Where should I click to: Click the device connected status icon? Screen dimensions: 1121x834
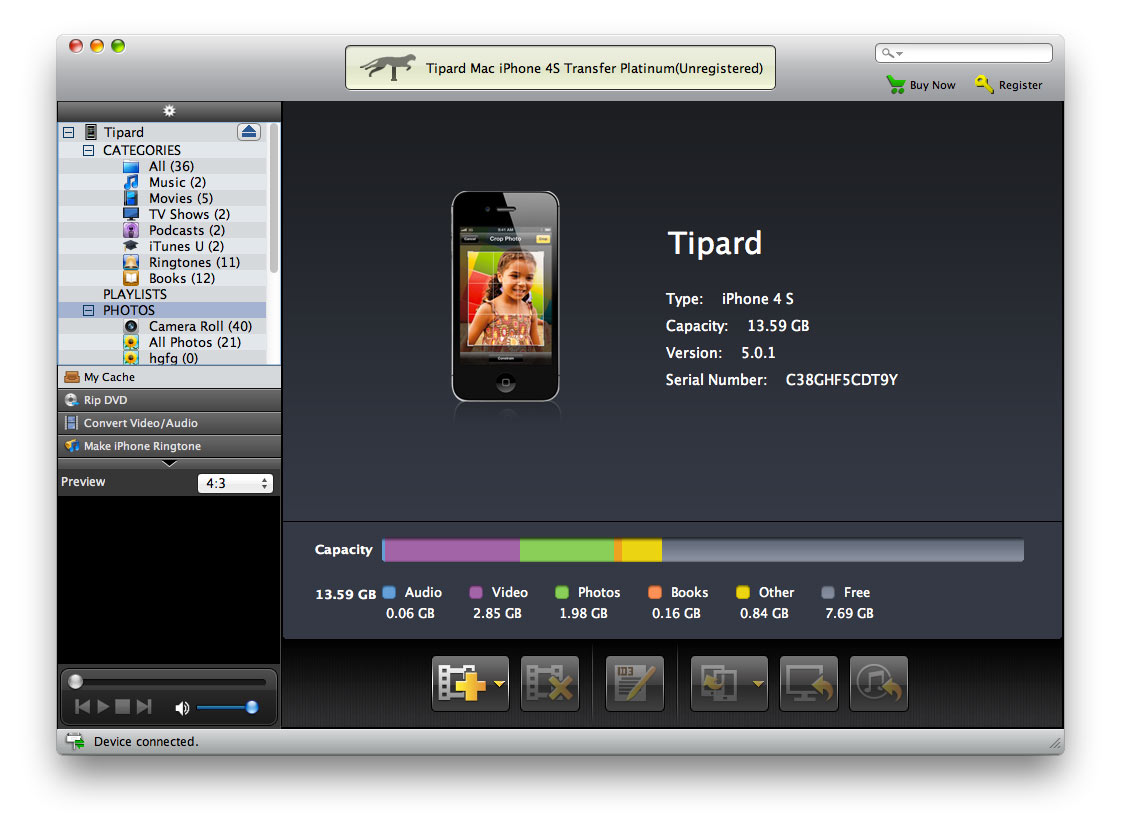[75, 741]
